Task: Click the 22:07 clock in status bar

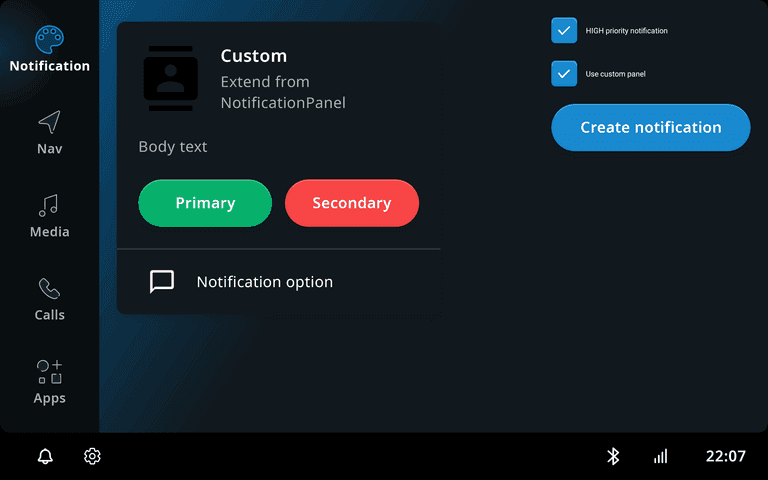Action: pos(725,456)
